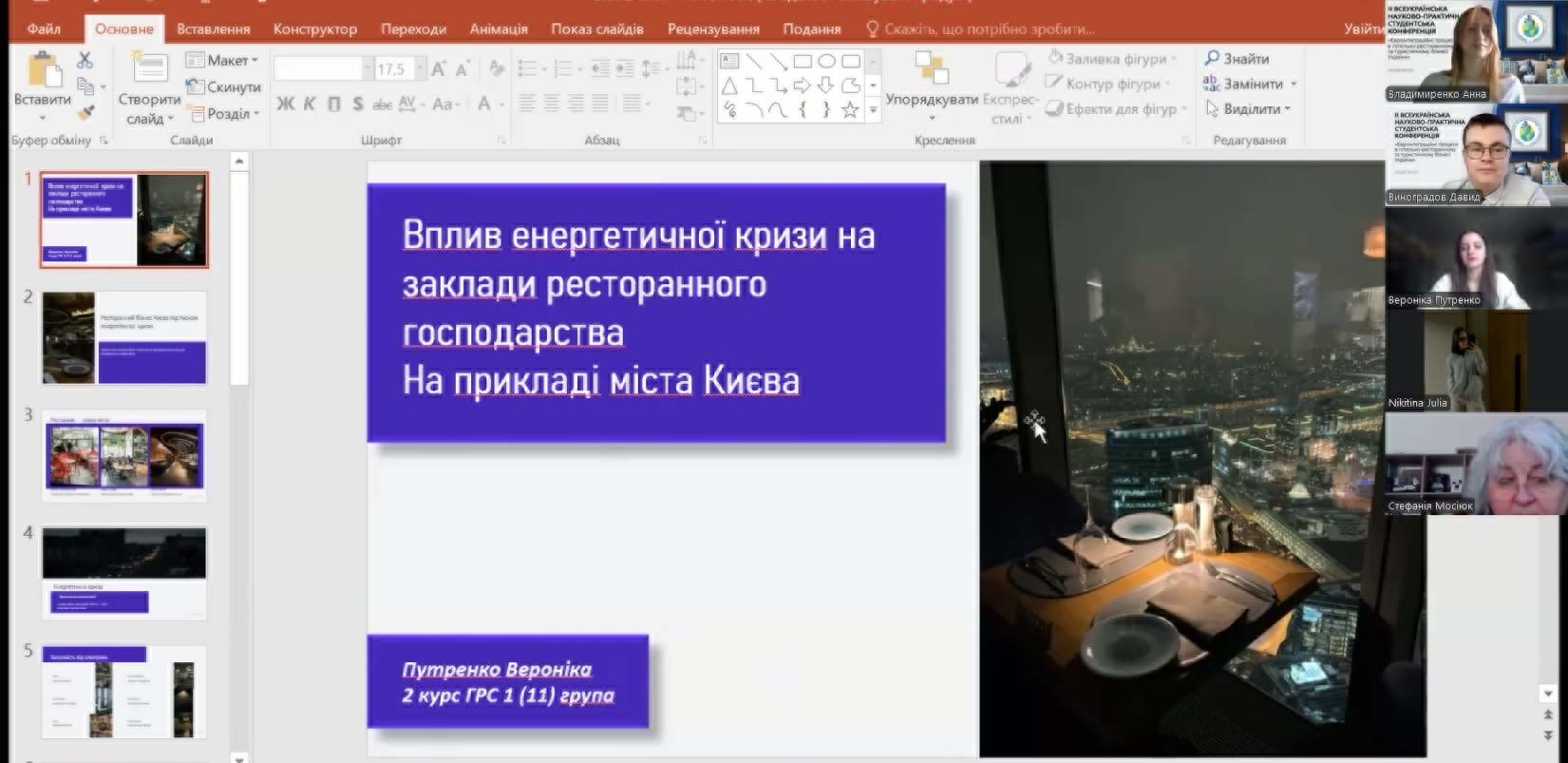Toggle italic К formatting
Screen dimensions: 1568x763
(310, 104)
